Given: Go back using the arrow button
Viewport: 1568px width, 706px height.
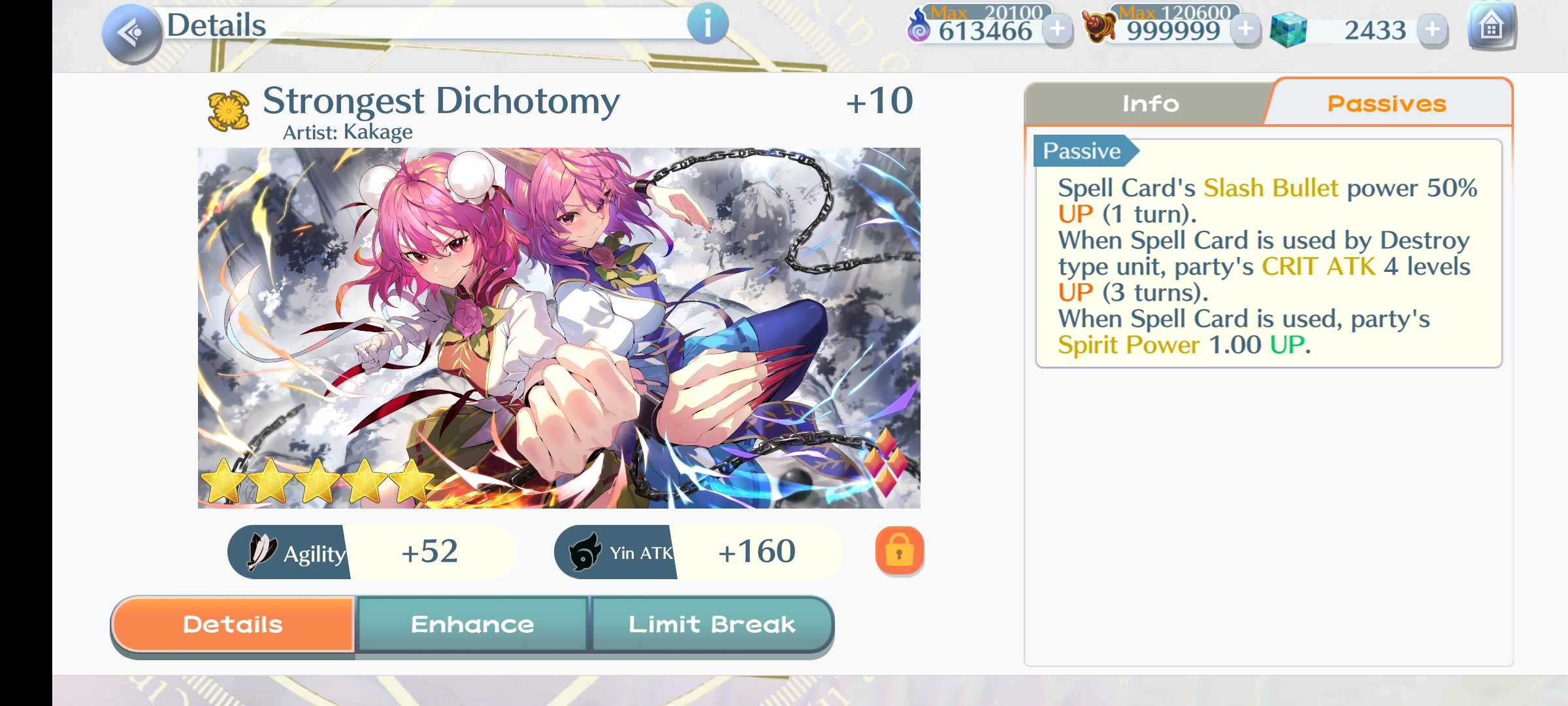Looking at the screenshot, I should [132, 33].
